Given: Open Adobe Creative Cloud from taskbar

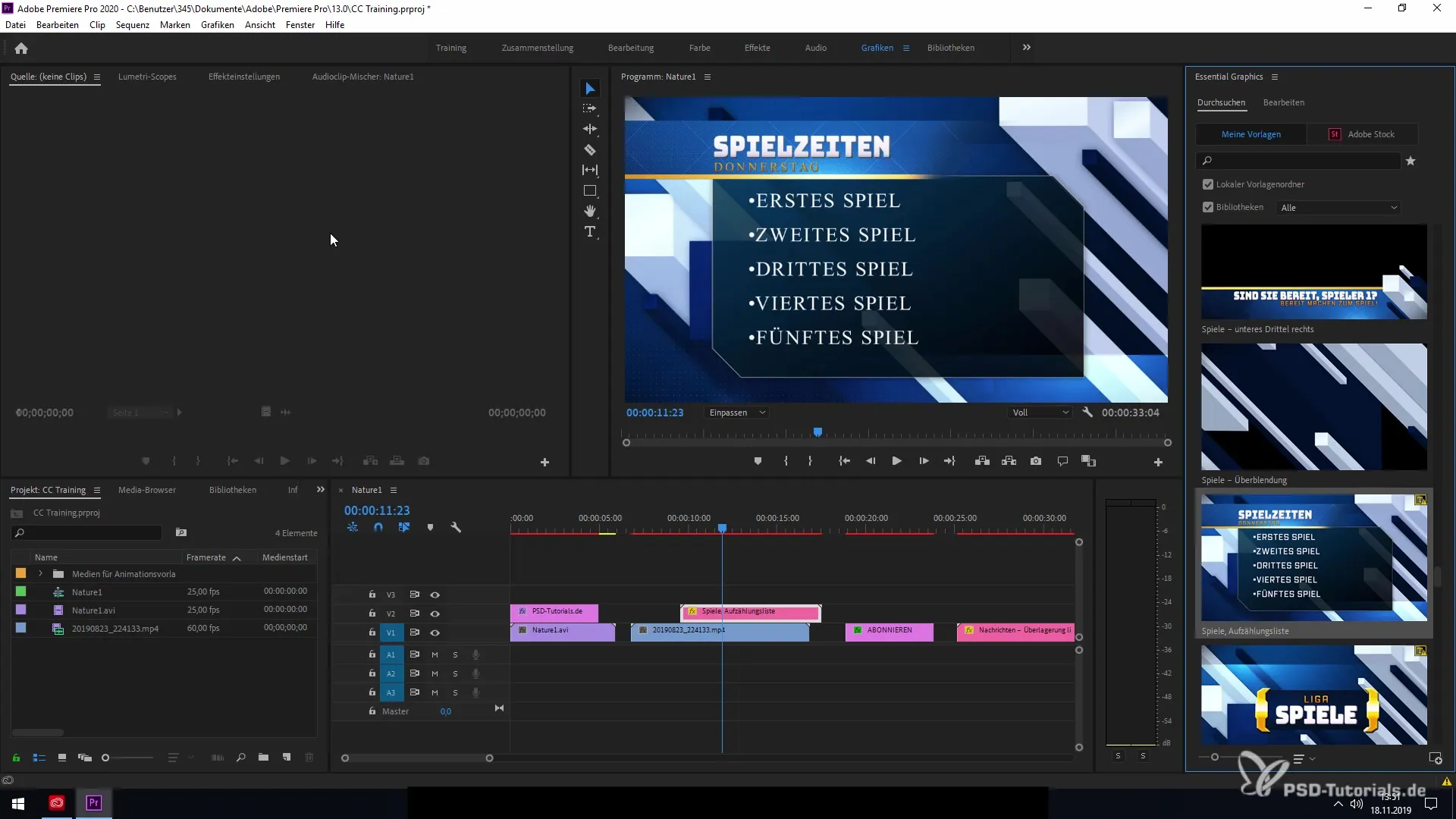Looking at the screenshot, I should [x=57, y=803].
